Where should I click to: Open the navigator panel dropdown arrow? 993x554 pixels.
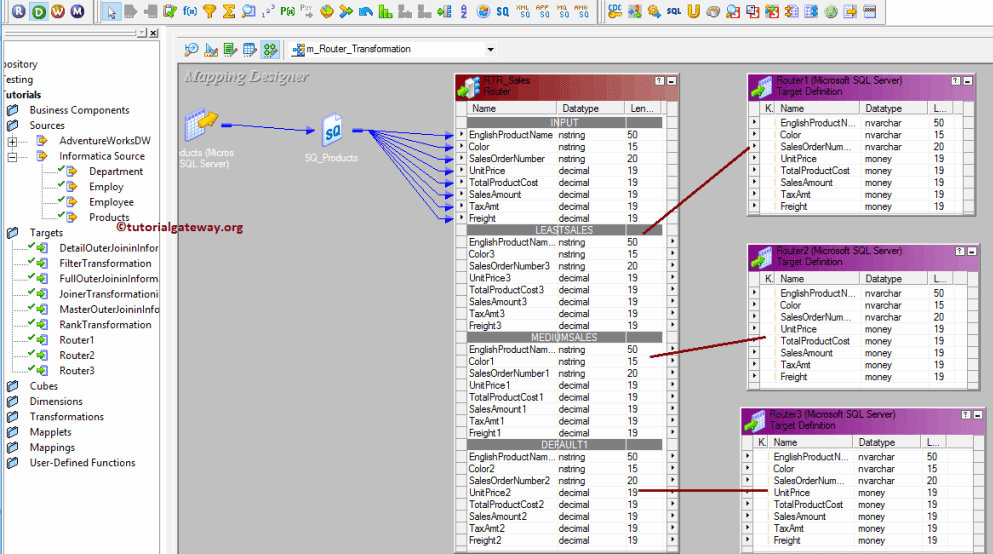pyautogui.click(x=141, y=33)
